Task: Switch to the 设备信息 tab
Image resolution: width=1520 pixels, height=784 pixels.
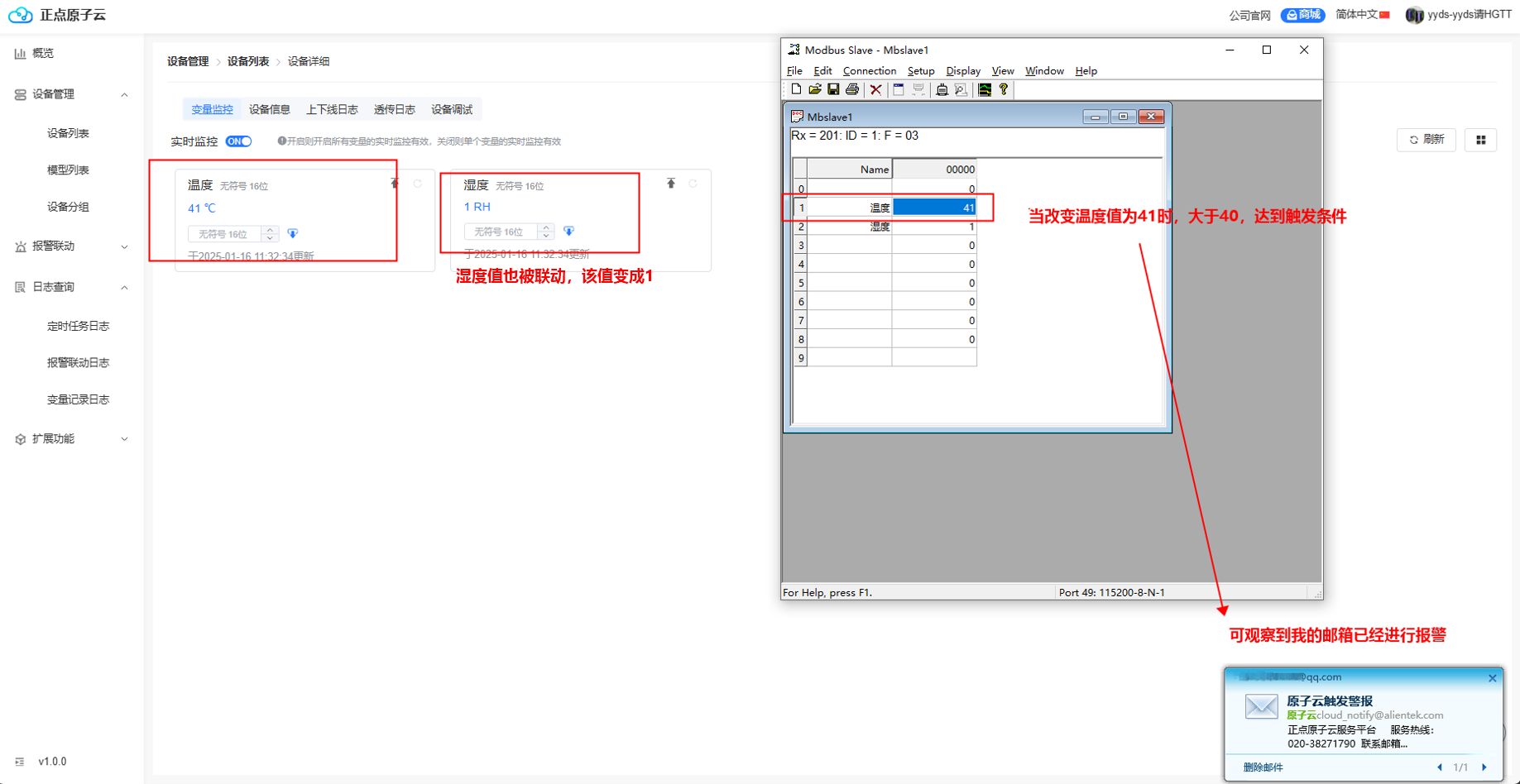Action: tap(269, 109)
